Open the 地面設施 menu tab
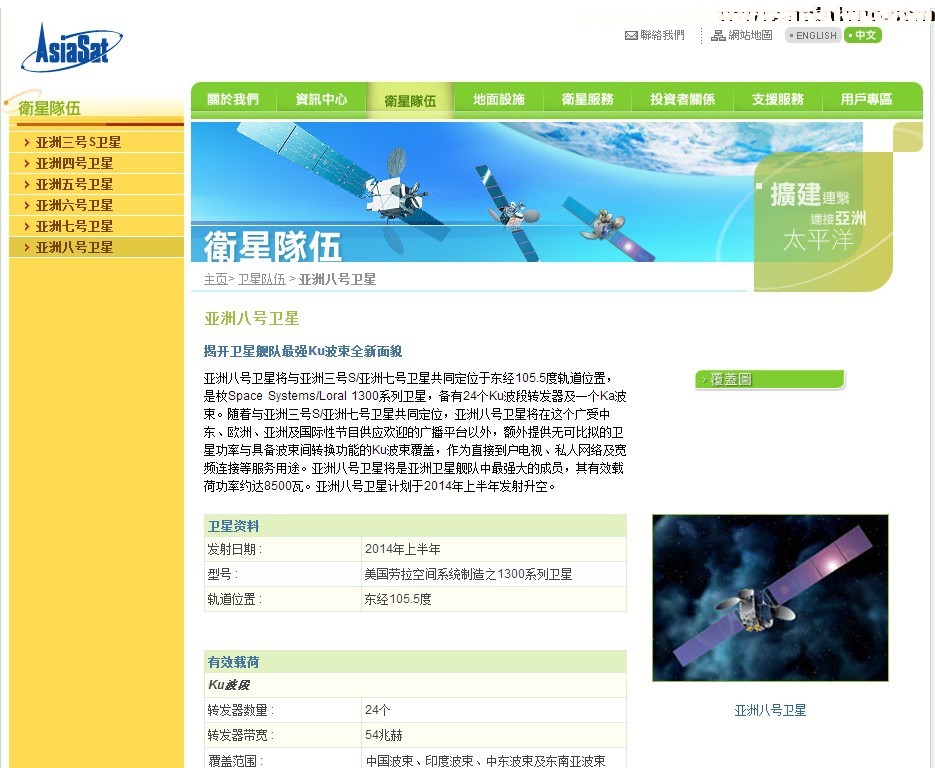Viewport: 935px width, 768px height. (499, 100)
